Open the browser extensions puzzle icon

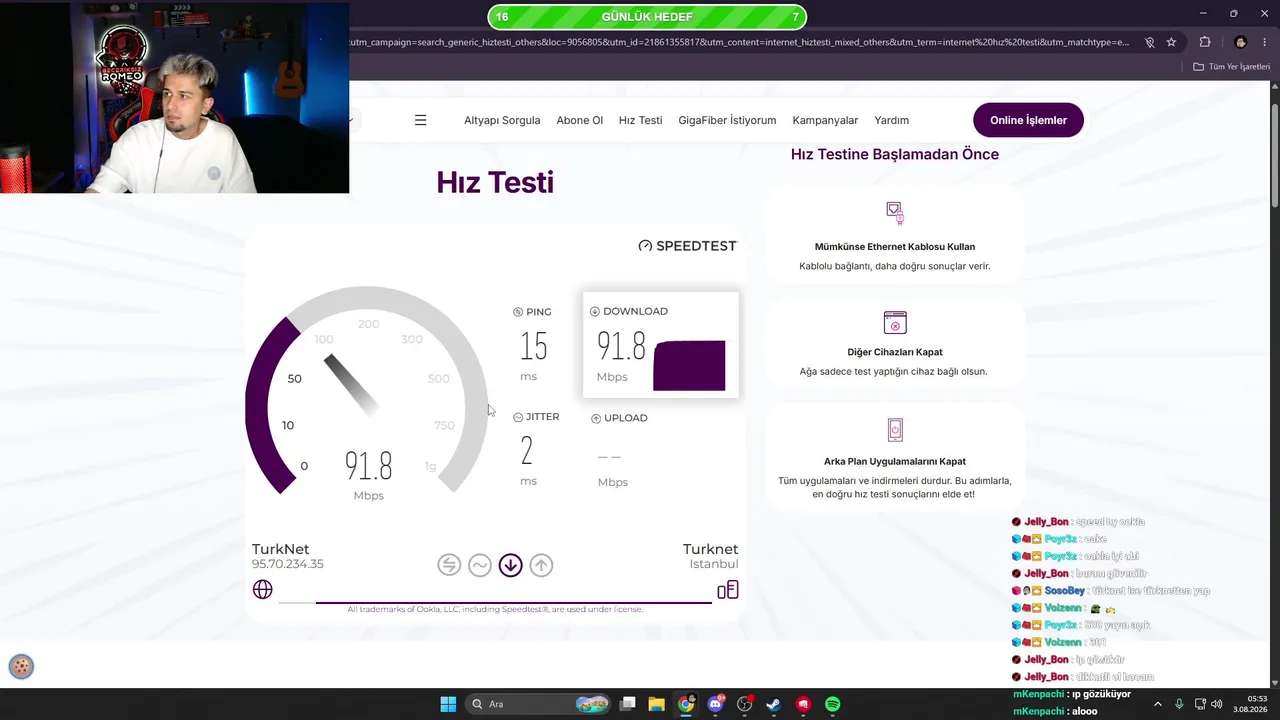point(1205,42)
